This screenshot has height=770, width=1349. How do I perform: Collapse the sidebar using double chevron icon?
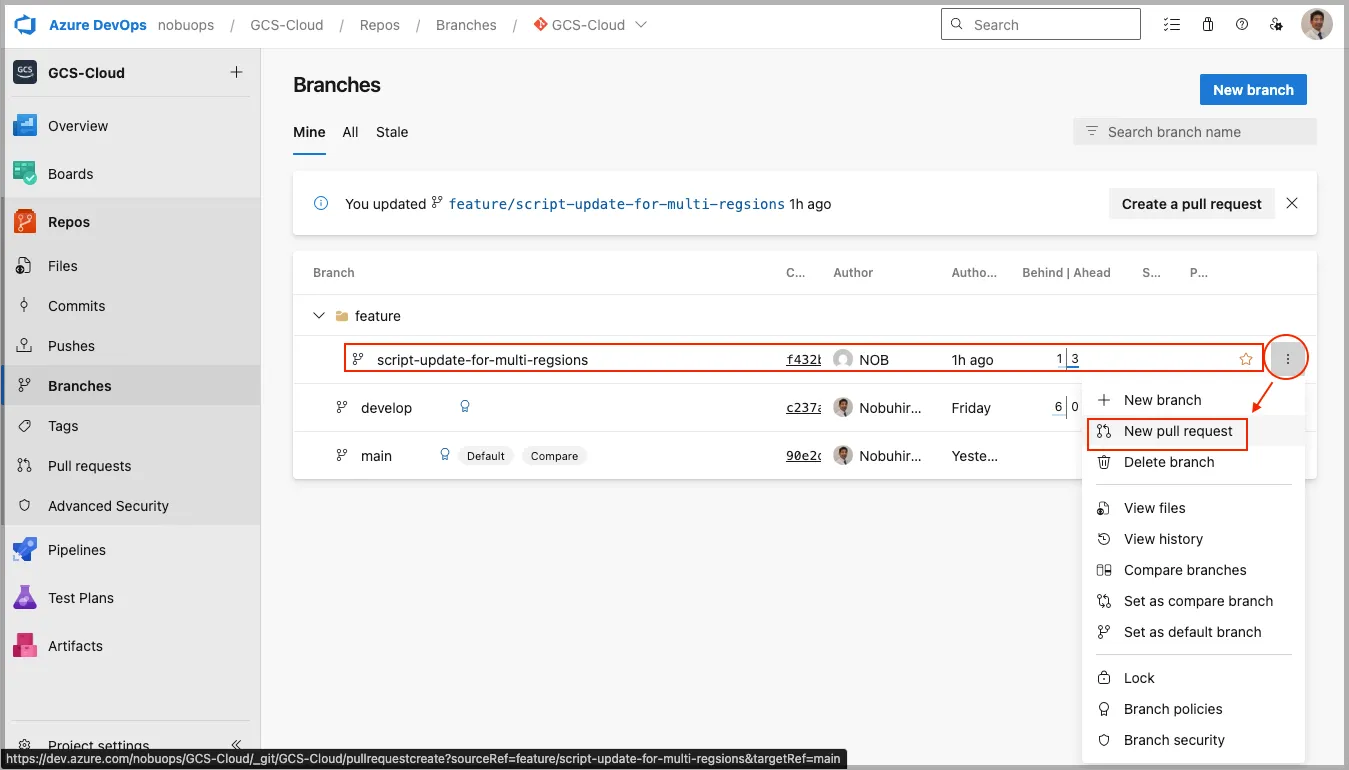pos(236,745)
